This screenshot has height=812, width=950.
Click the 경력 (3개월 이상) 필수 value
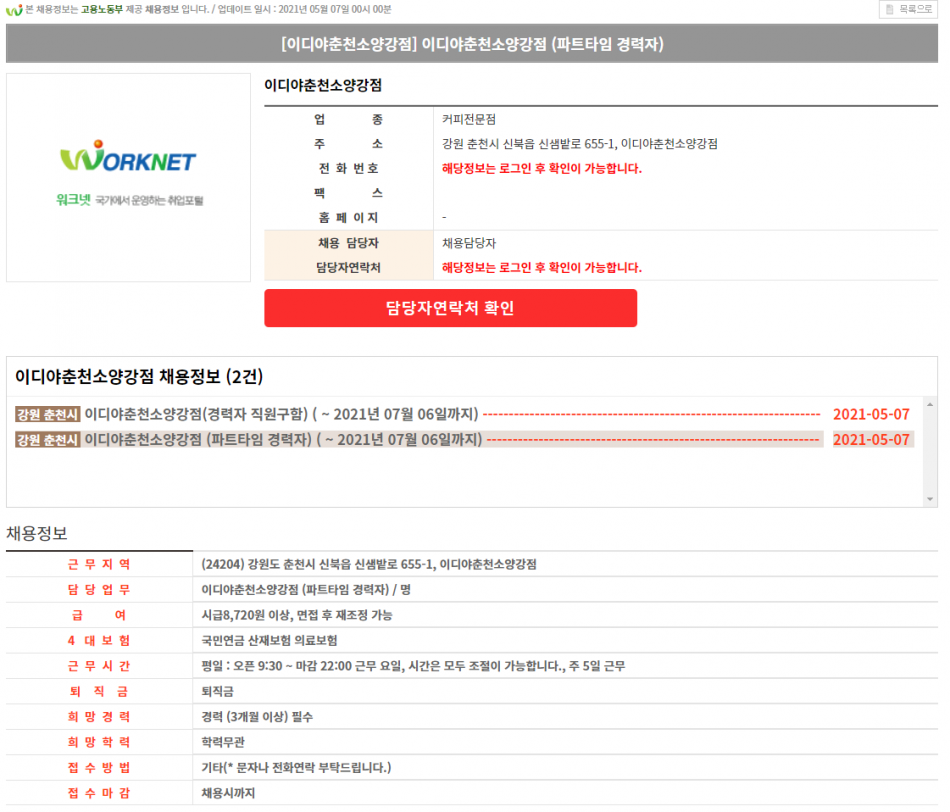pyautogui.click(x=257, y=717)
